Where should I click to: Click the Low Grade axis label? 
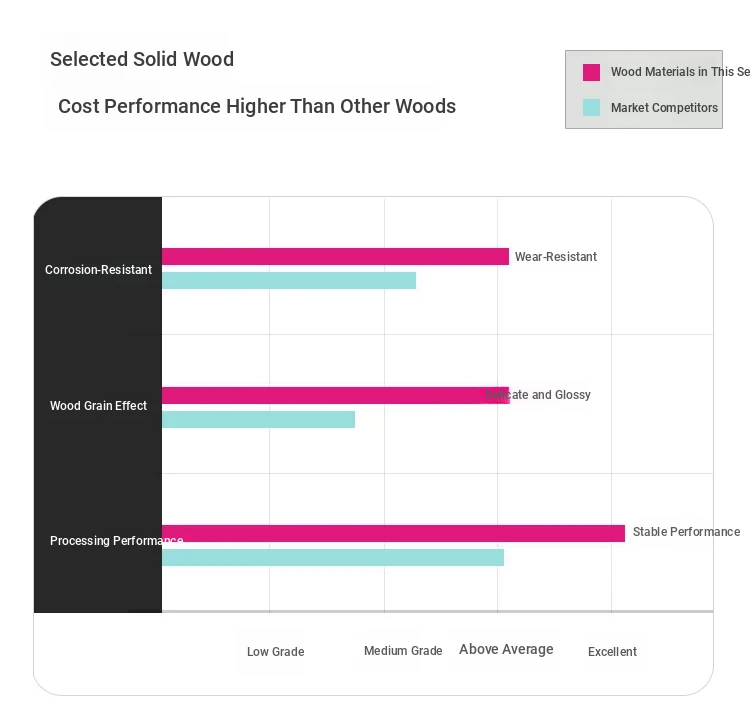pyautogui.click(x=275, y=652)
